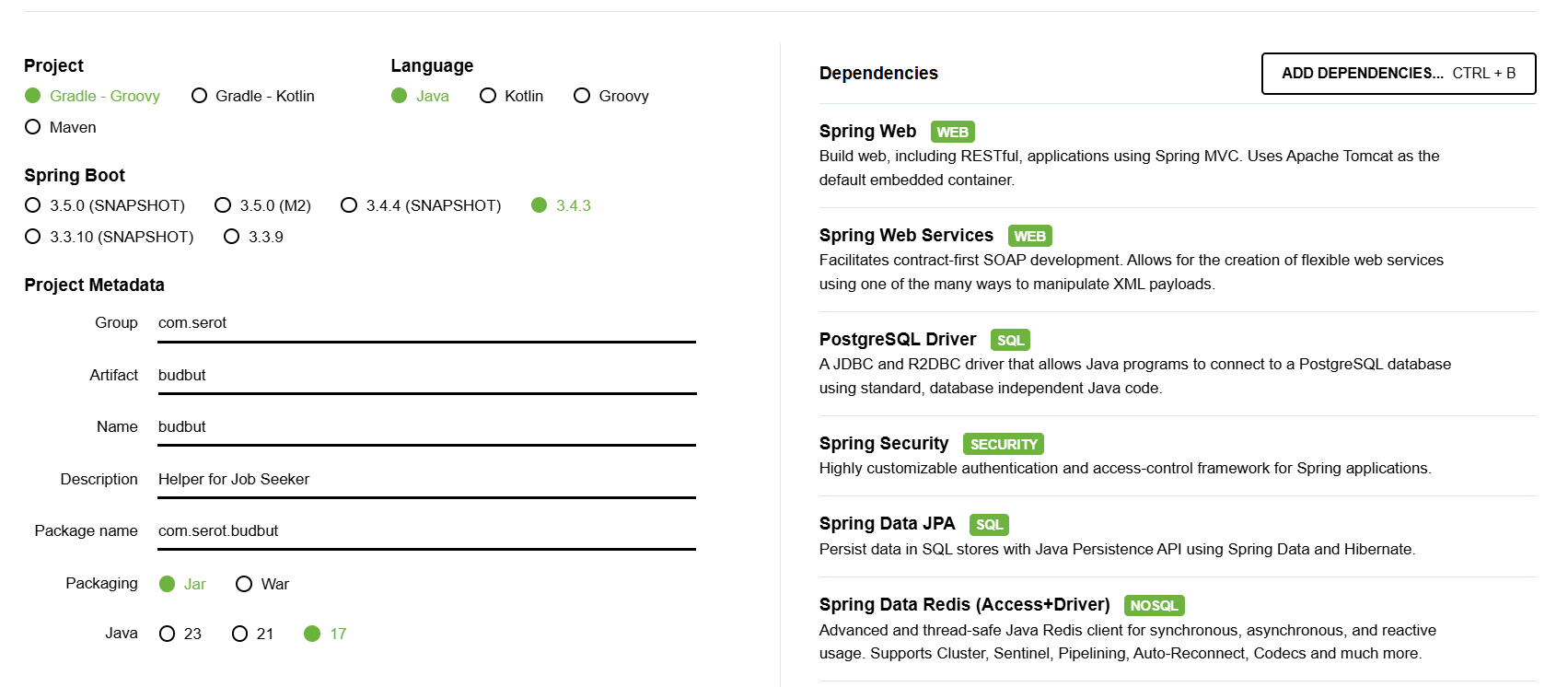Select Spring Boot 3.3.10 (SNAPSHOT)

[x=110, y=237]
